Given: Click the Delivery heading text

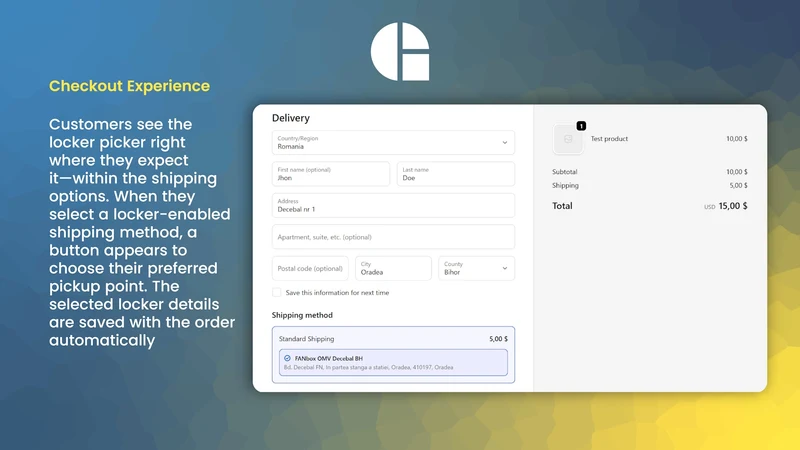Looking at the screenshot, I should (291, 118).
